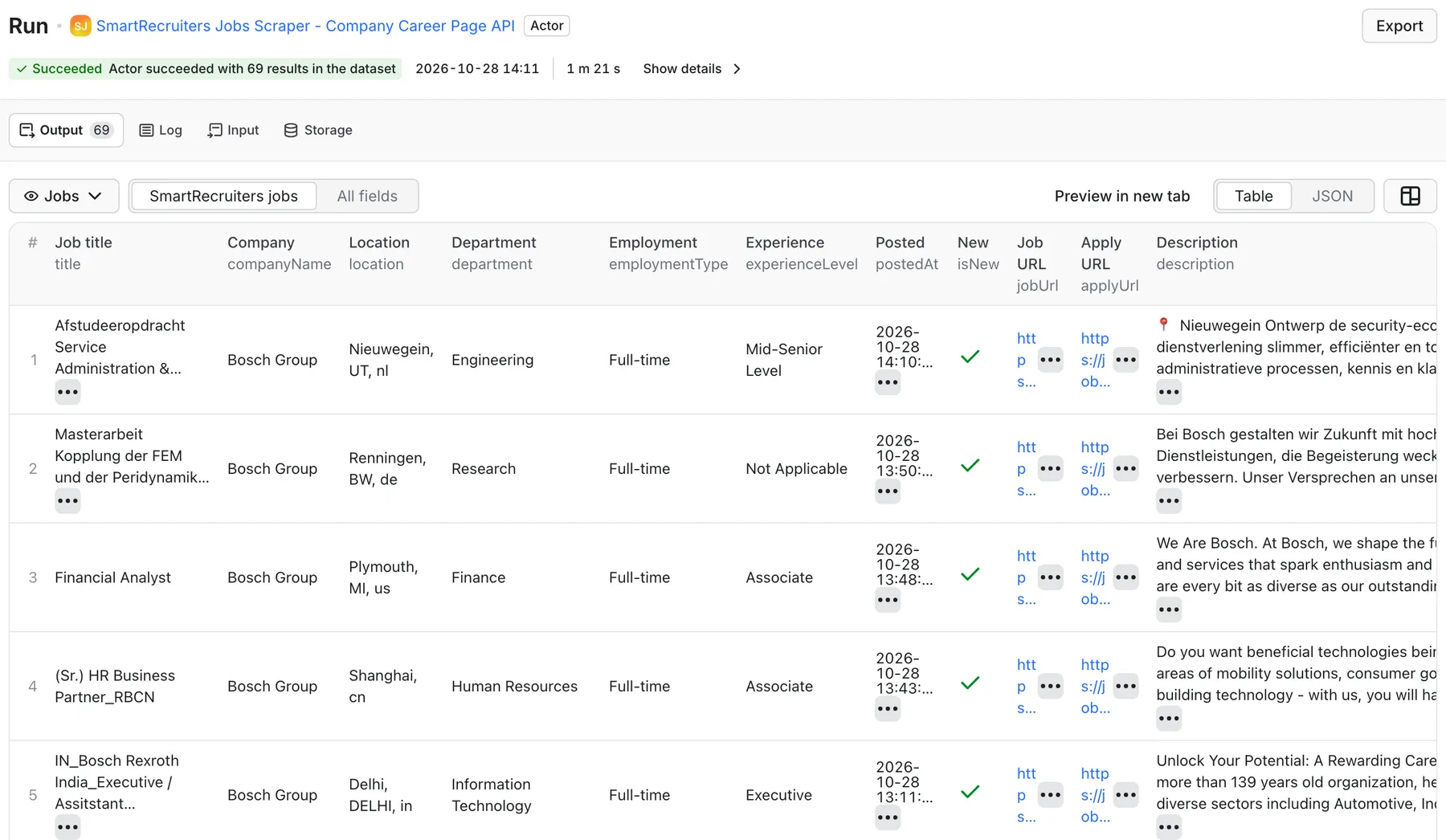Open the Log tab

point(161,130)
